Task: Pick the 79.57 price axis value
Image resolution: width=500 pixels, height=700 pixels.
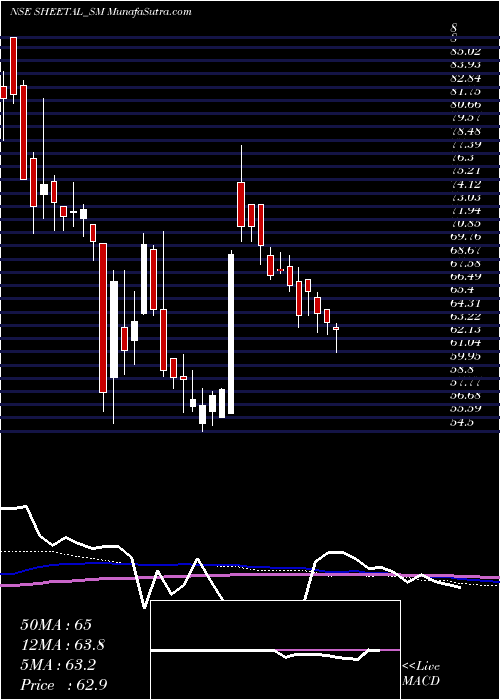Action: (x=465, y=118)
